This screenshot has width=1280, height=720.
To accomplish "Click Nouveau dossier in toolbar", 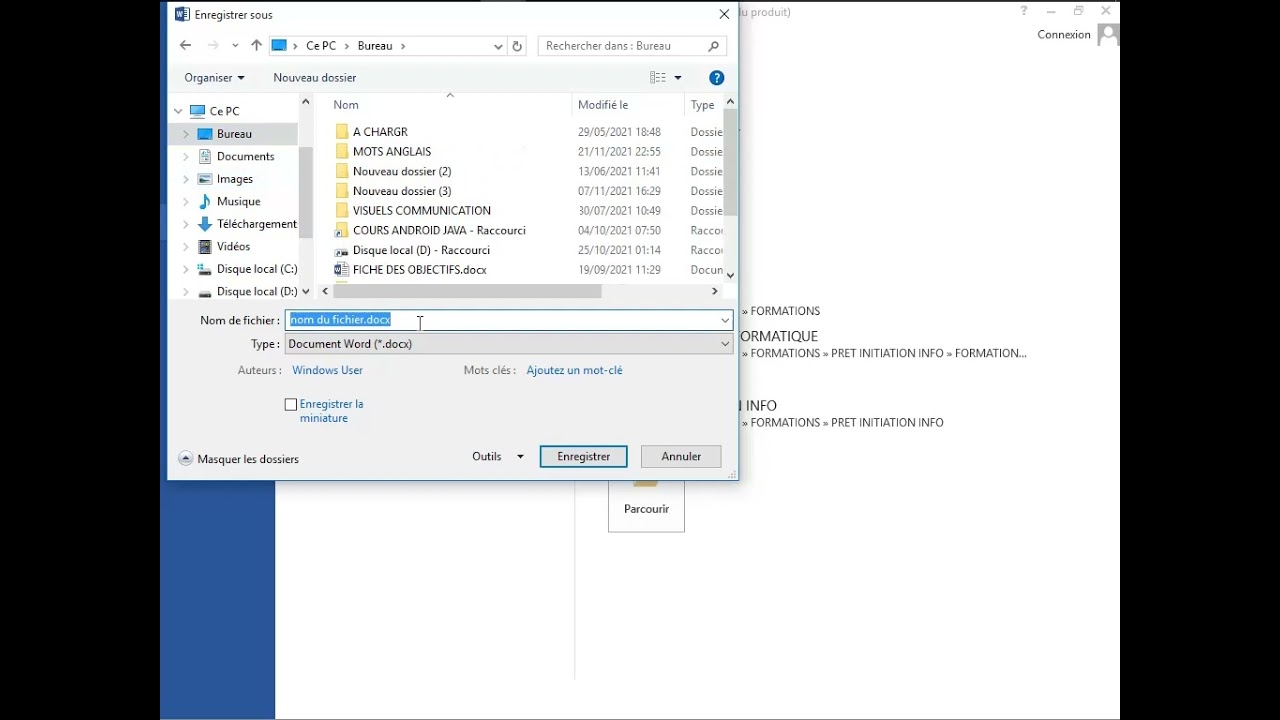I will coord(314,78).
